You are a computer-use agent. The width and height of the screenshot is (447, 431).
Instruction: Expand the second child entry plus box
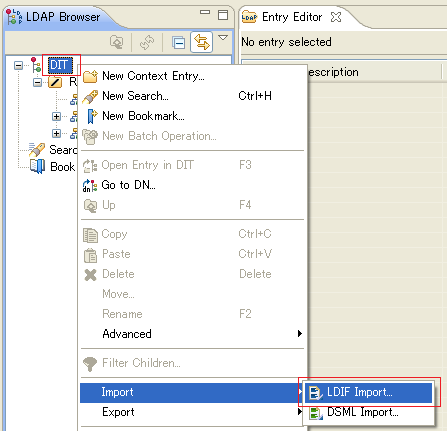[56, 116]
